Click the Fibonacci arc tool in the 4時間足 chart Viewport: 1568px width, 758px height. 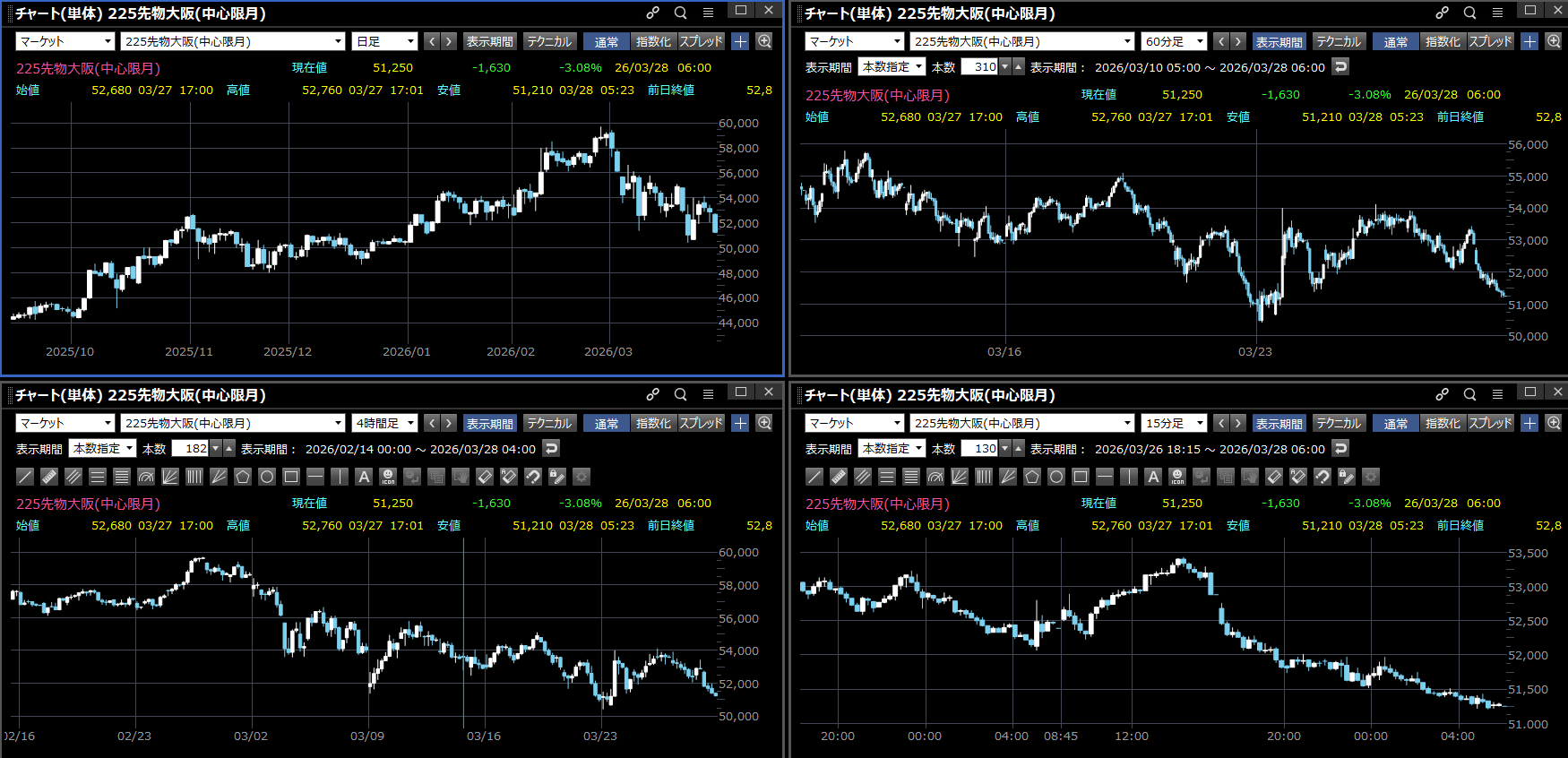146,477
